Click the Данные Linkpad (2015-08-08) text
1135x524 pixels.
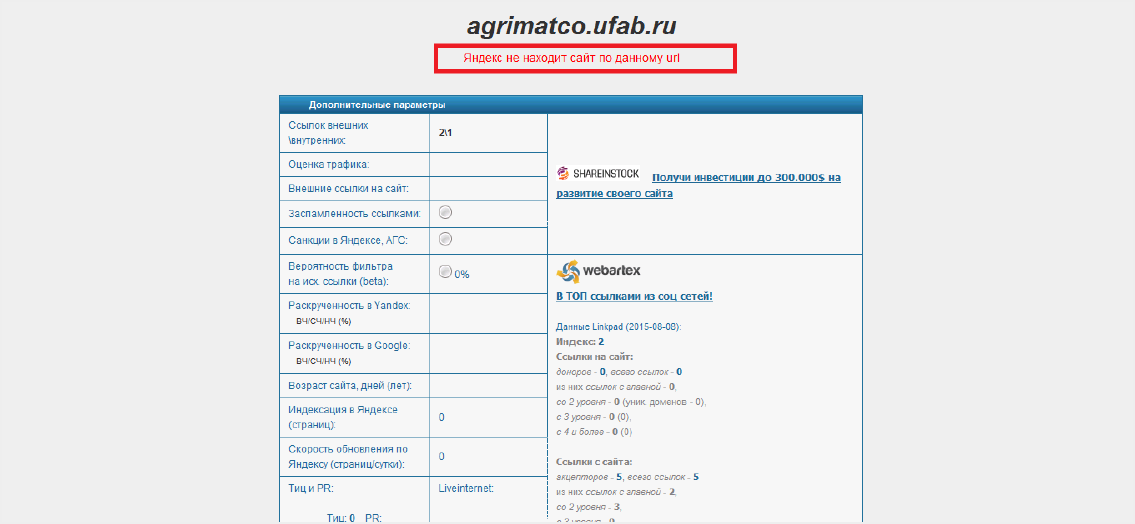click(x=619, y=327)
